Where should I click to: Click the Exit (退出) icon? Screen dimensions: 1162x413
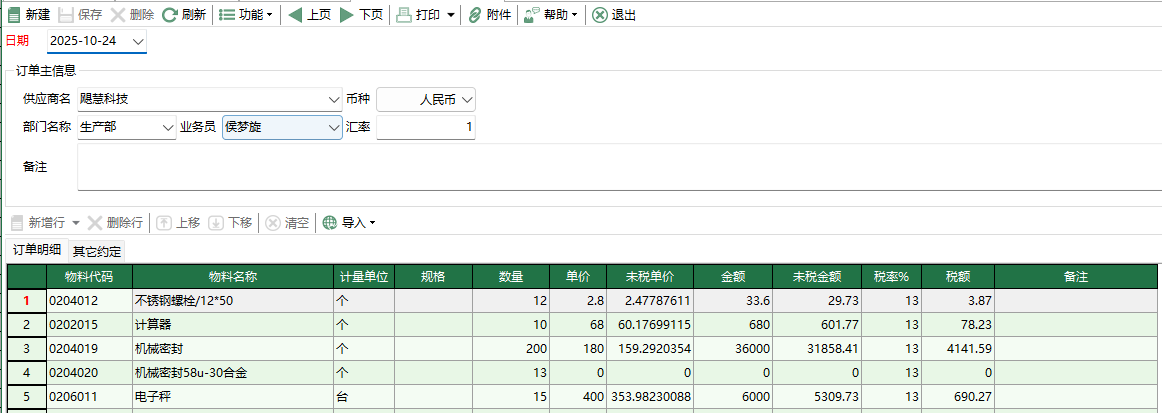coord(599,15)
